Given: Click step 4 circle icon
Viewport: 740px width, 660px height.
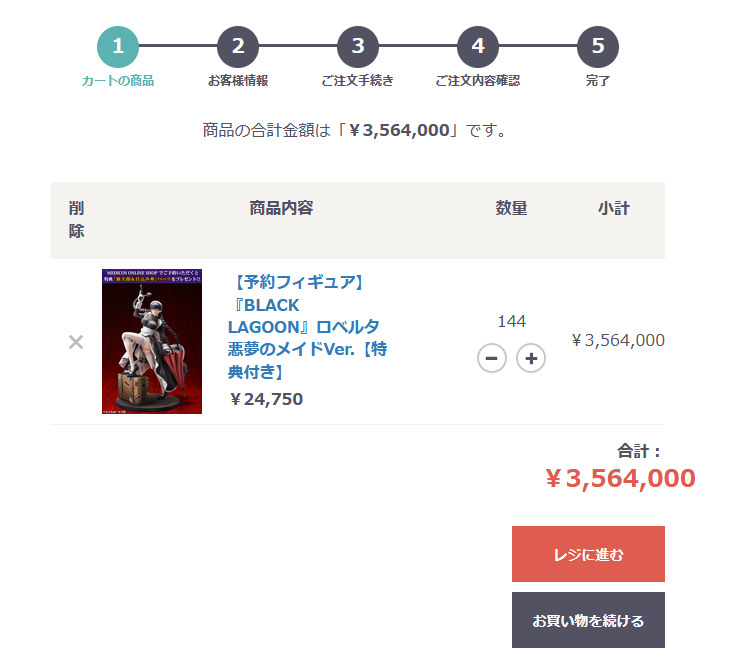Looking at the screenshot, I should point(478,46).
